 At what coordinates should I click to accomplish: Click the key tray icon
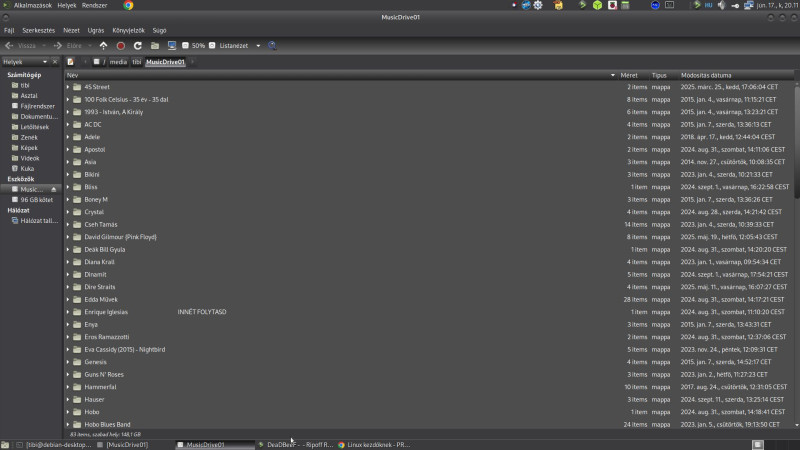[x=735, y=6]
